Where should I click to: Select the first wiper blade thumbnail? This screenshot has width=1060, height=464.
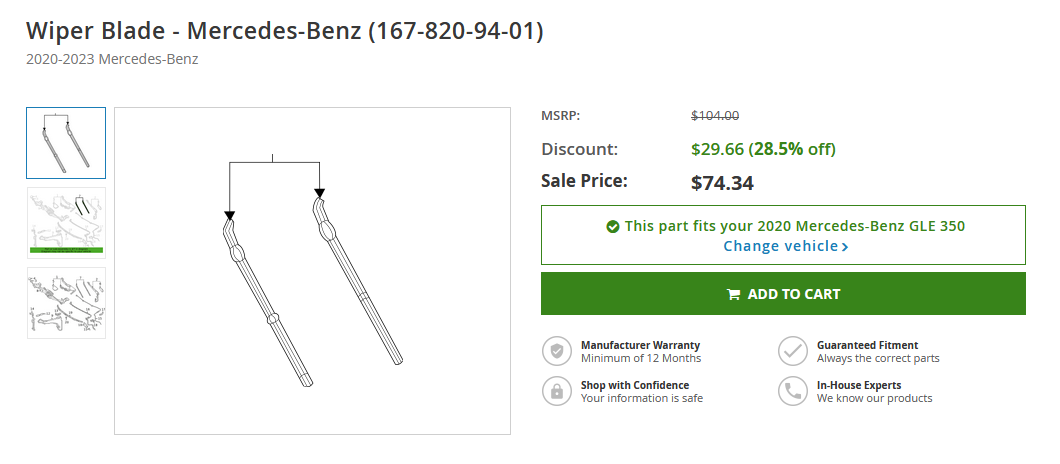(66, 143)
